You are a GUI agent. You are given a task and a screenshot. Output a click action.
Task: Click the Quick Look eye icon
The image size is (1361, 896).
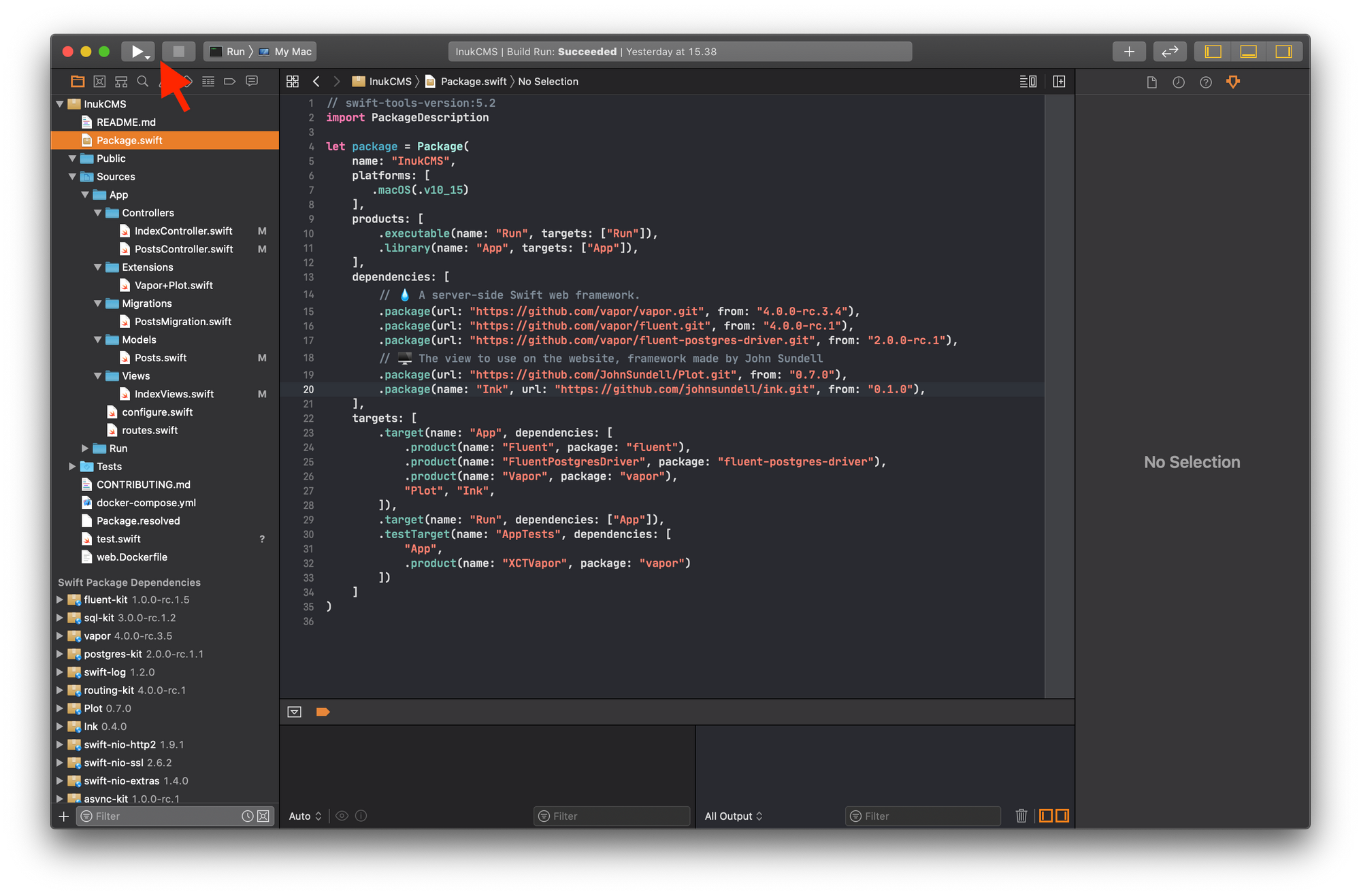point(342,816)
